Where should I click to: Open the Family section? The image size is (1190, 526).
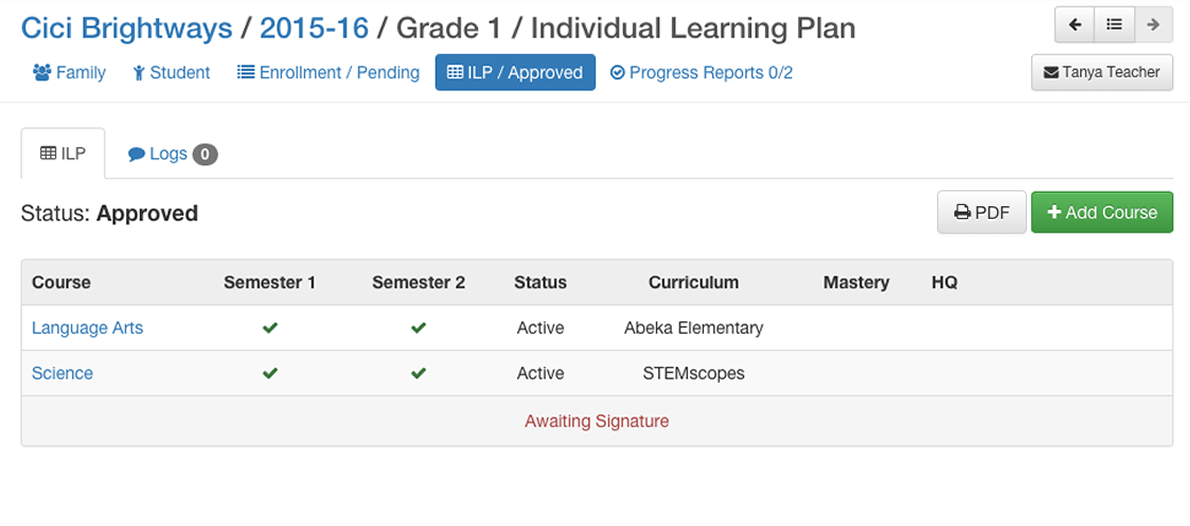[69, 73]
